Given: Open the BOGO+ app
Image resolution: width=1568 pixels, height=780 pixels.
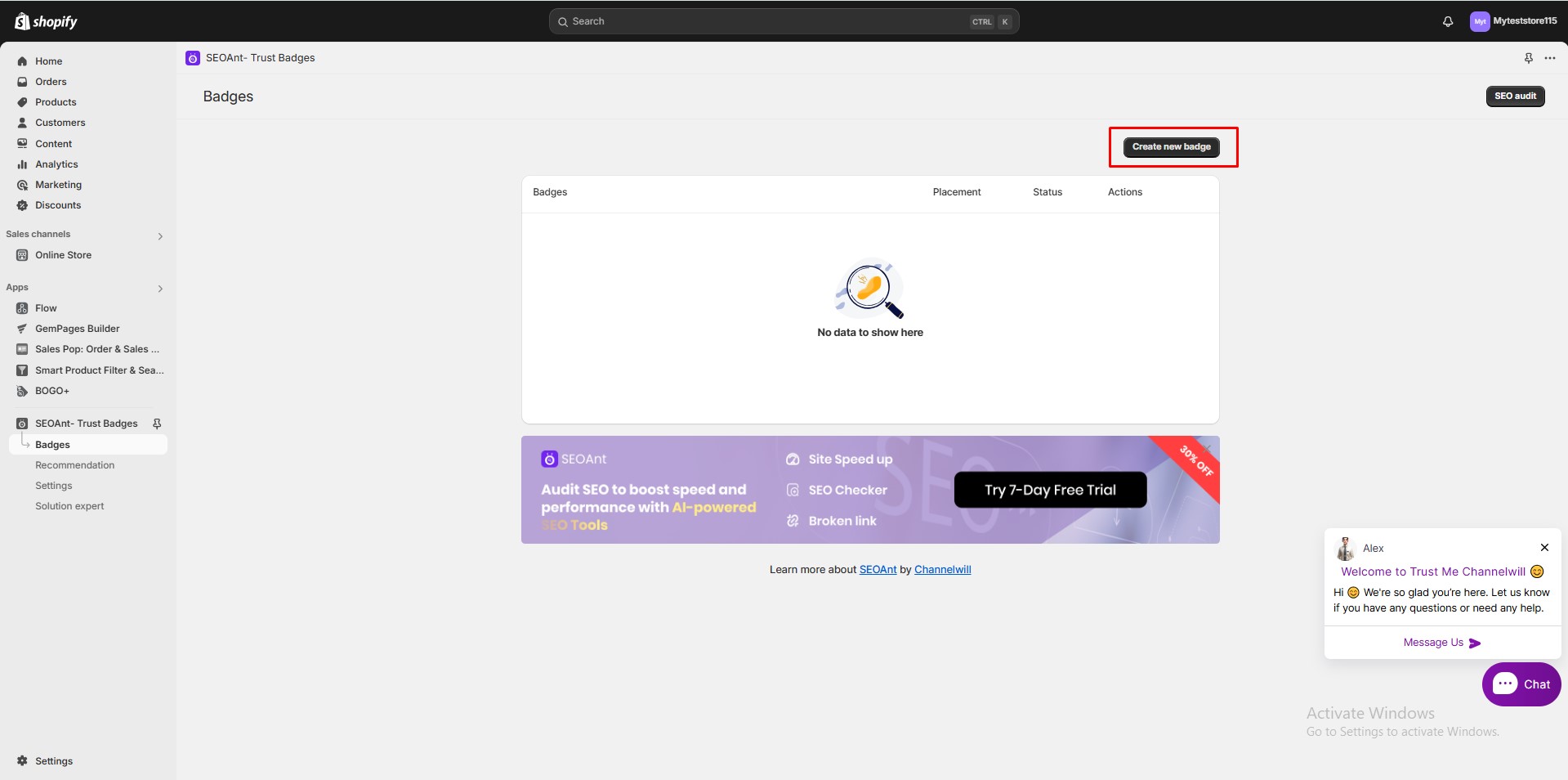Looking at the screenshot, I should [x=51, y=391].
